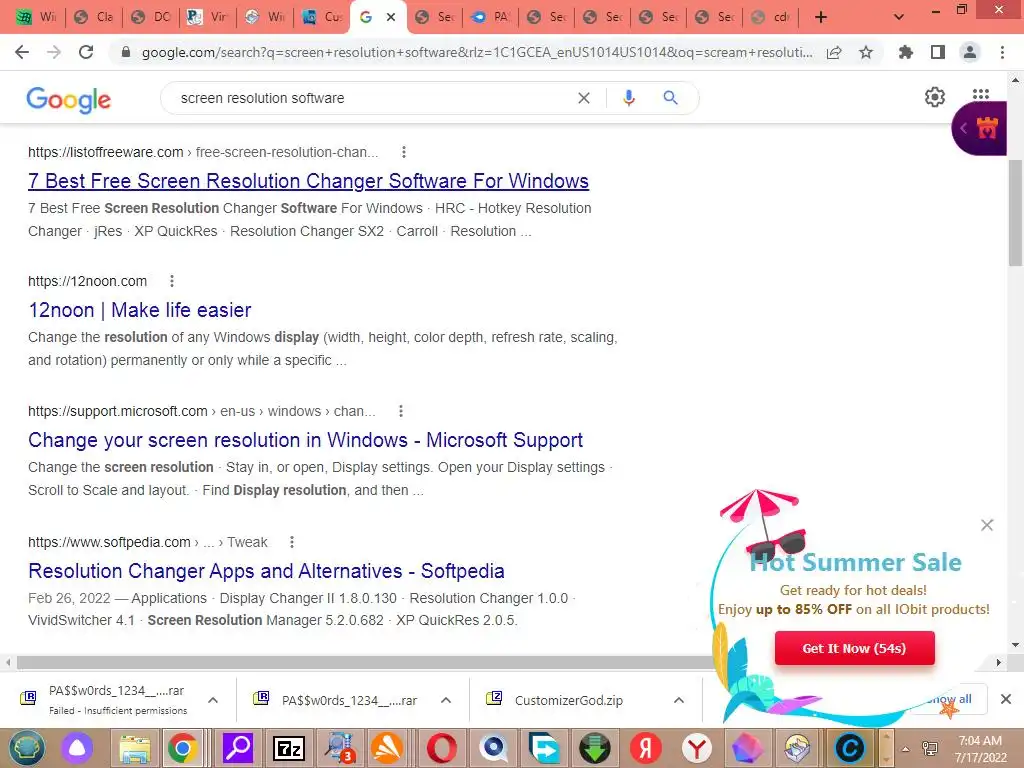Click in the Google search field
This screenshot has width=1024, height=768.
tap(372, 98)
